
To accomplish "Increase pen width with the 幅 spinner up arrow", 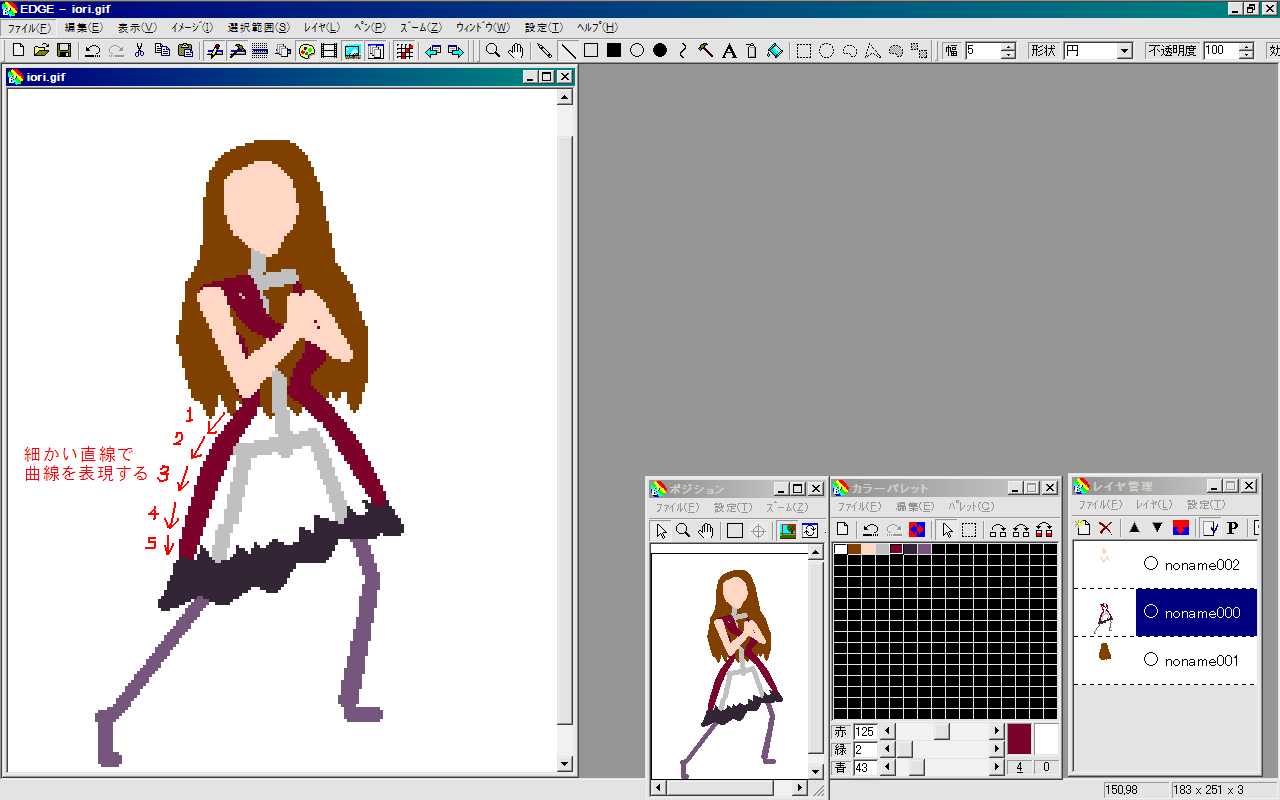I will point(1008,46).
